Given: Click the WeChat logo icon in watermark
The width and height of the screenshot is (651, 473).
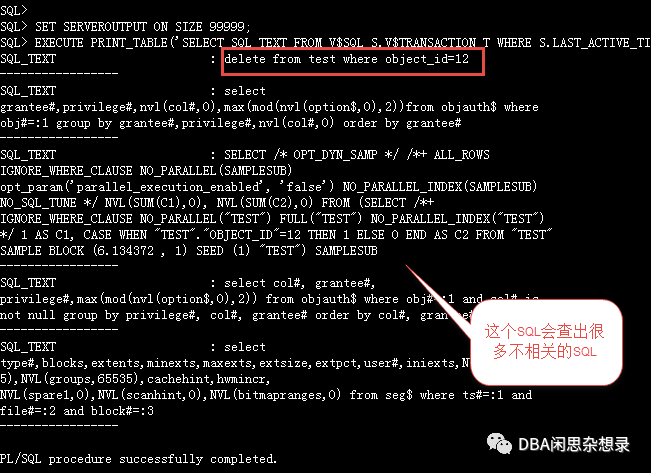Looking at the screenshot, I should tap(499, 444).
